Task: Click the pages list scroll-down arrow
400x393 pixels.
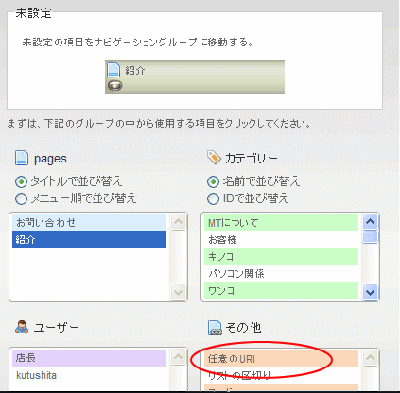Action: pos(178,292)
